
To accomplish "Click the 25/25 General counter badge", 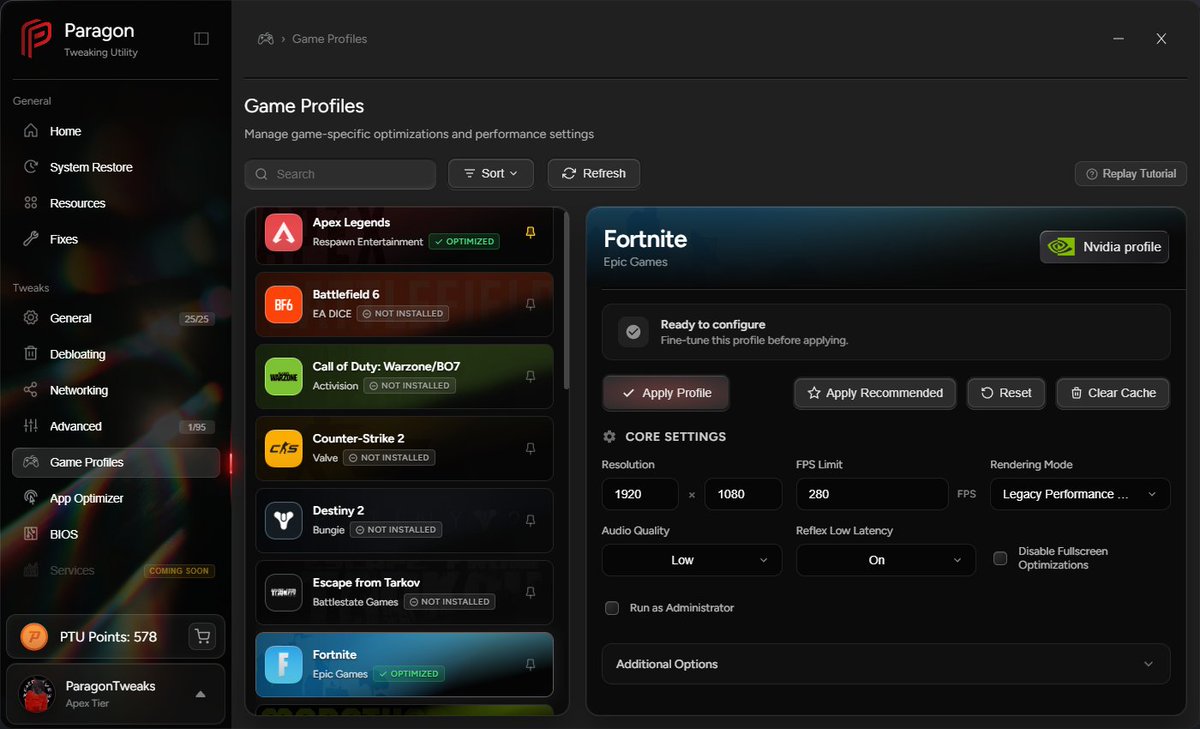I will tap(196, 319).
